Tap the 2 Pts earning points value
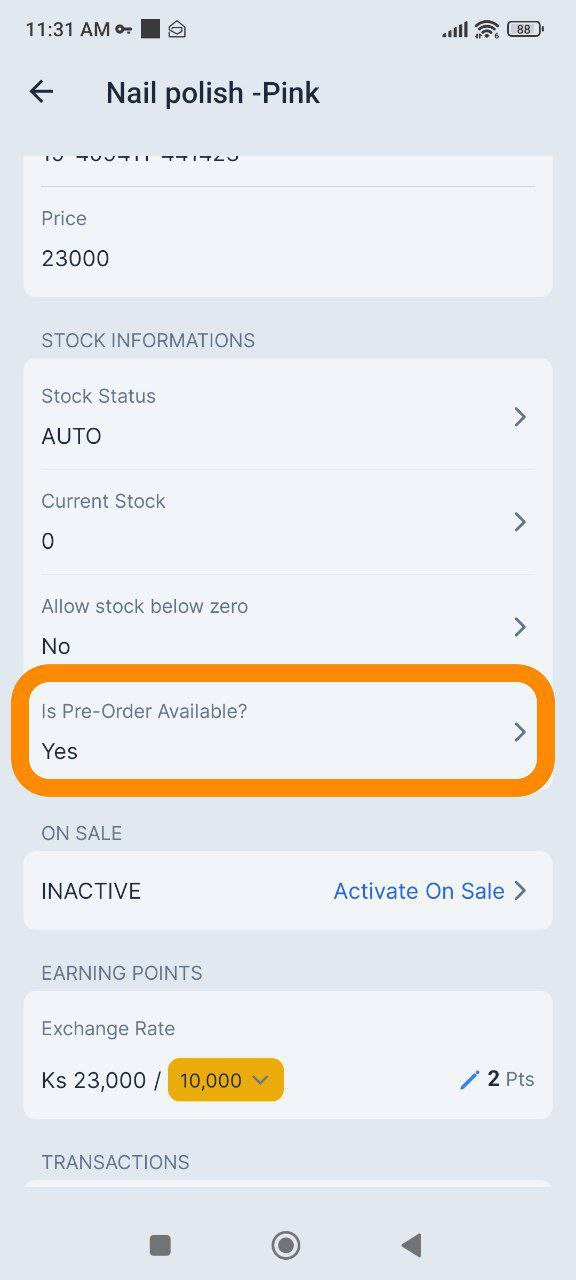 tap(510, 1080)
